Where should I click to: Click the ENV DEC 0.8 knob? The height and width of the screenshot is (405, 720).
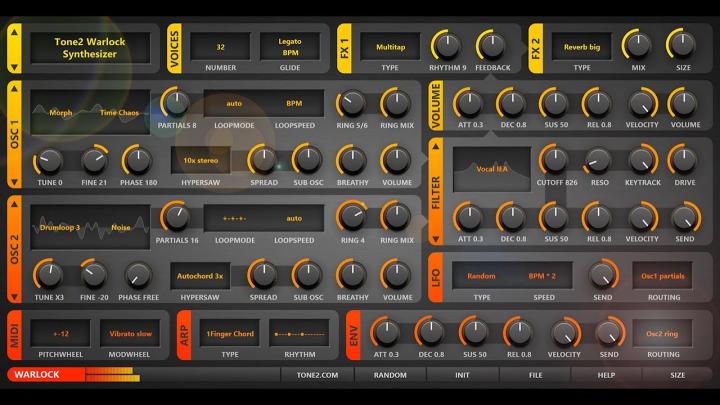coord(430,332)
